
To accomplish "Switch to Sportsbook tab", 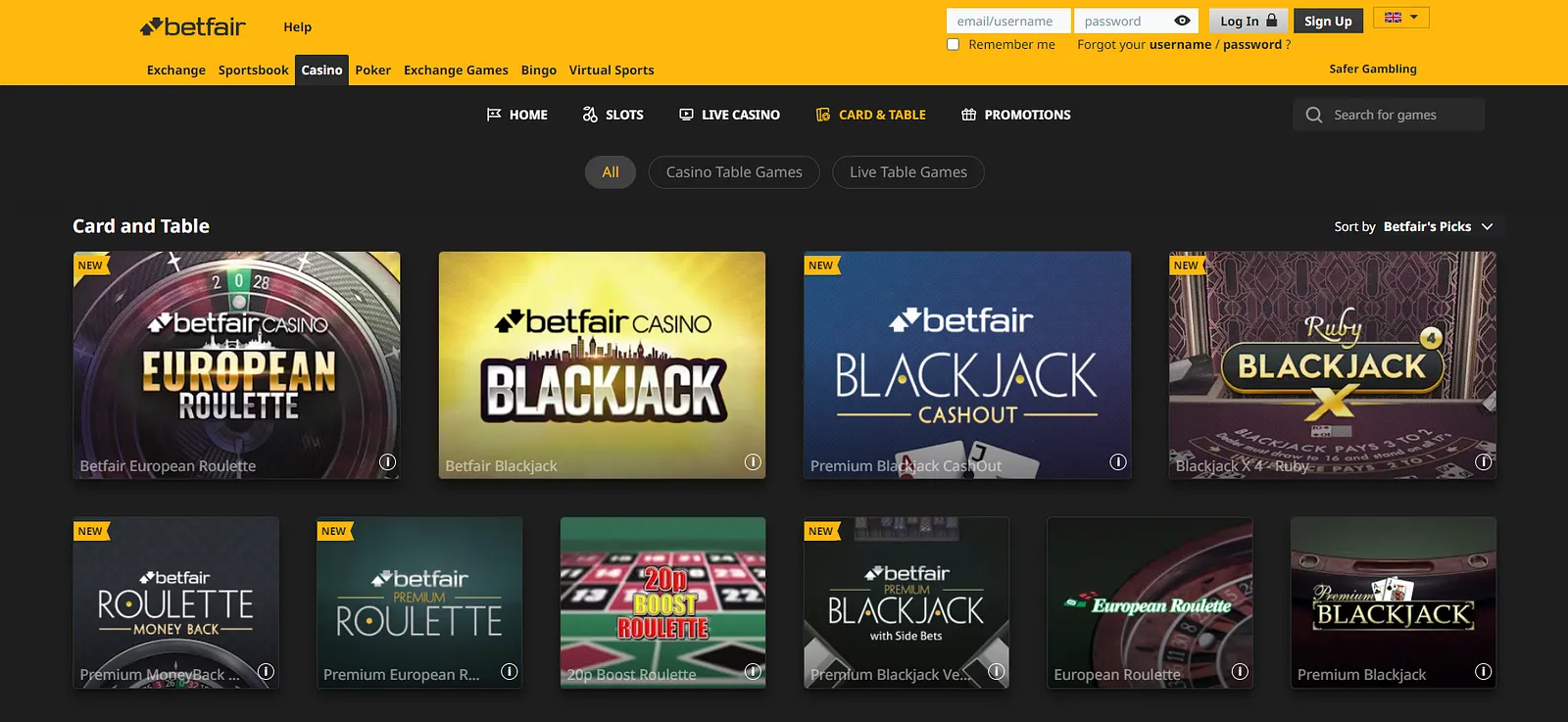I will click(254, 70).
